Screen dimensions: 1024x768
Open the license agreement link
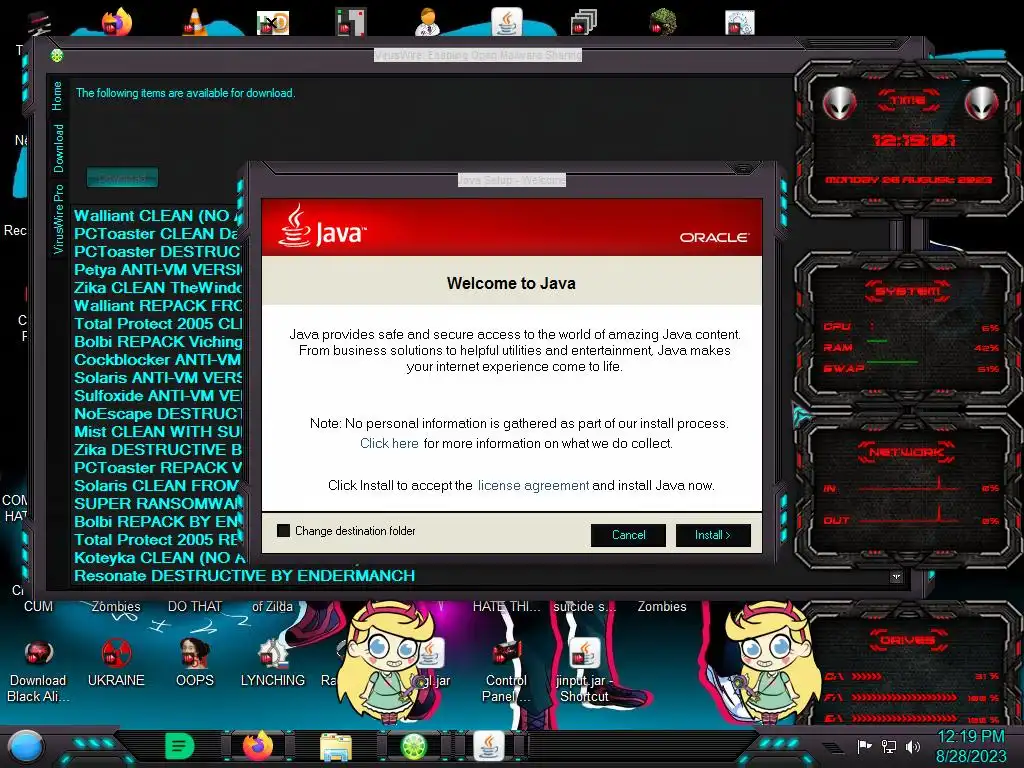(x=533, y=485)
